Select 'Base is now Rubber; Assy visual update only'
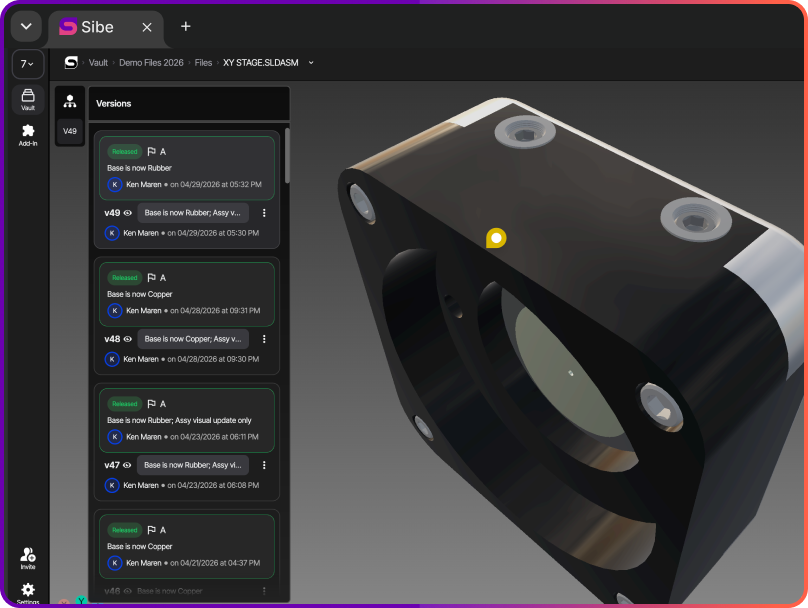This screenshot has height=608, width=808. tap(179, 420)
